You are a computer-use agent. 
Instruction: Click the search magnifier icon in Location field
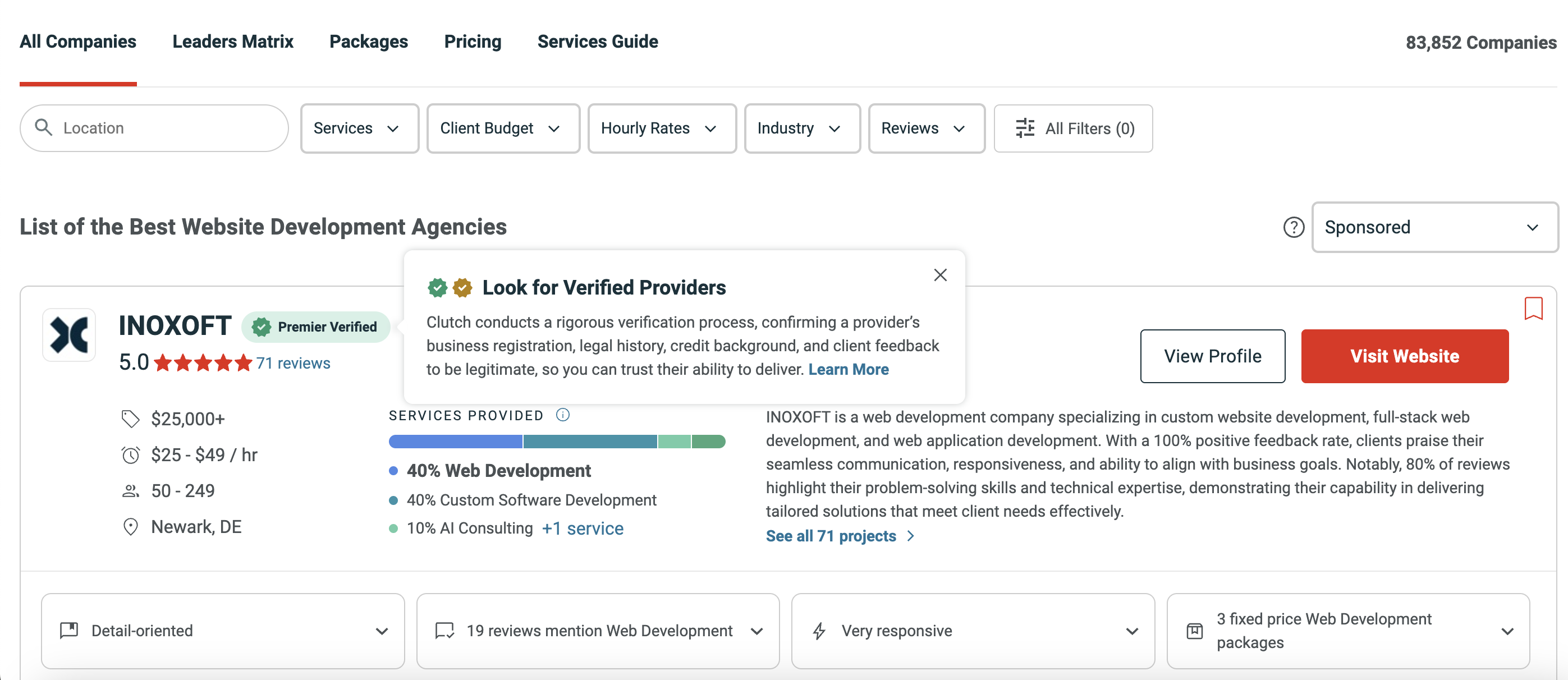click(x=43, y=127)
